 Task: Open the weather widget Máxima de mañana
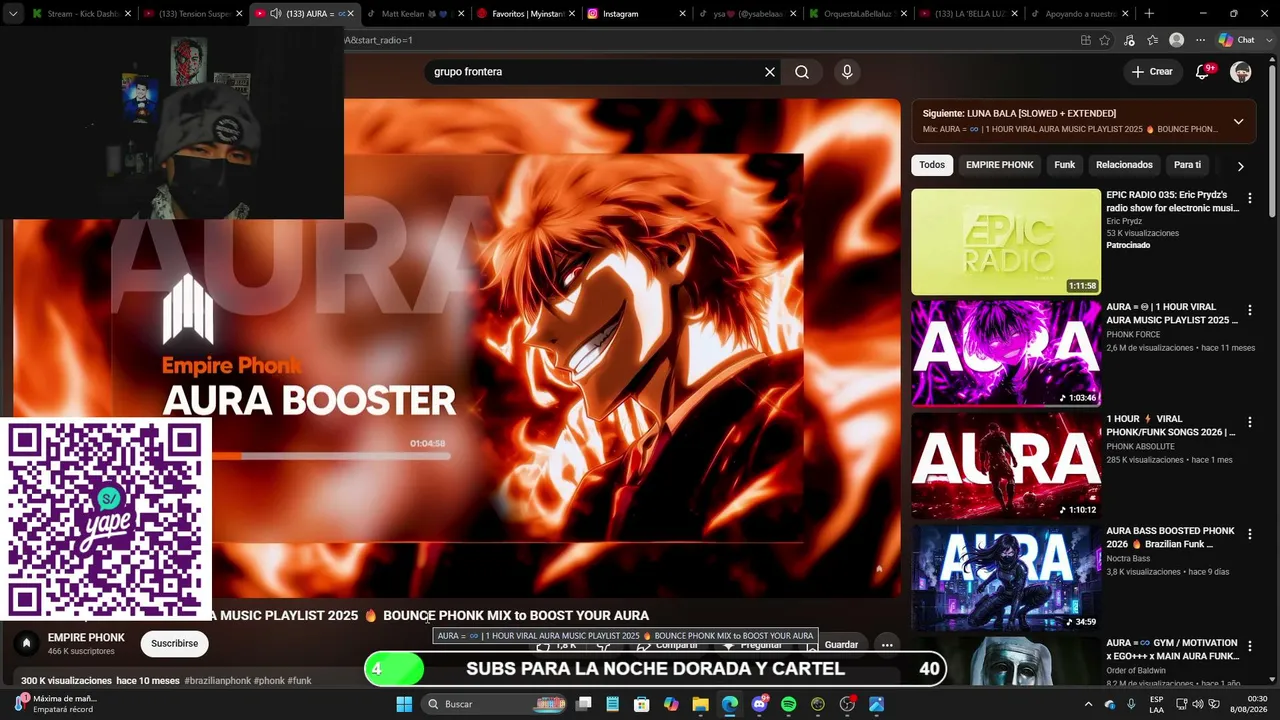click(x=55, y=704)
